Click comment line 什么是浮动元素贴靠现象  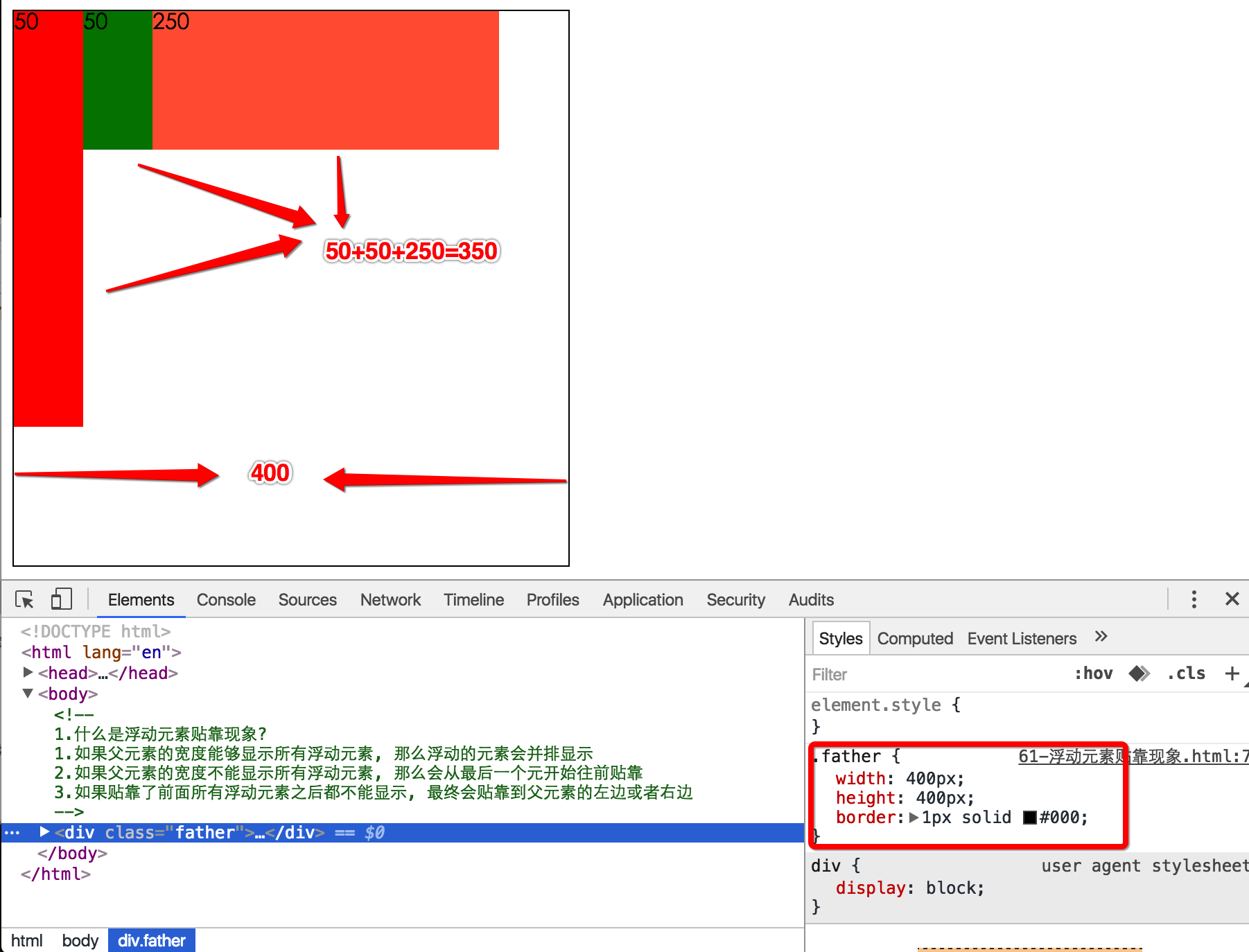tap(161, 734)
